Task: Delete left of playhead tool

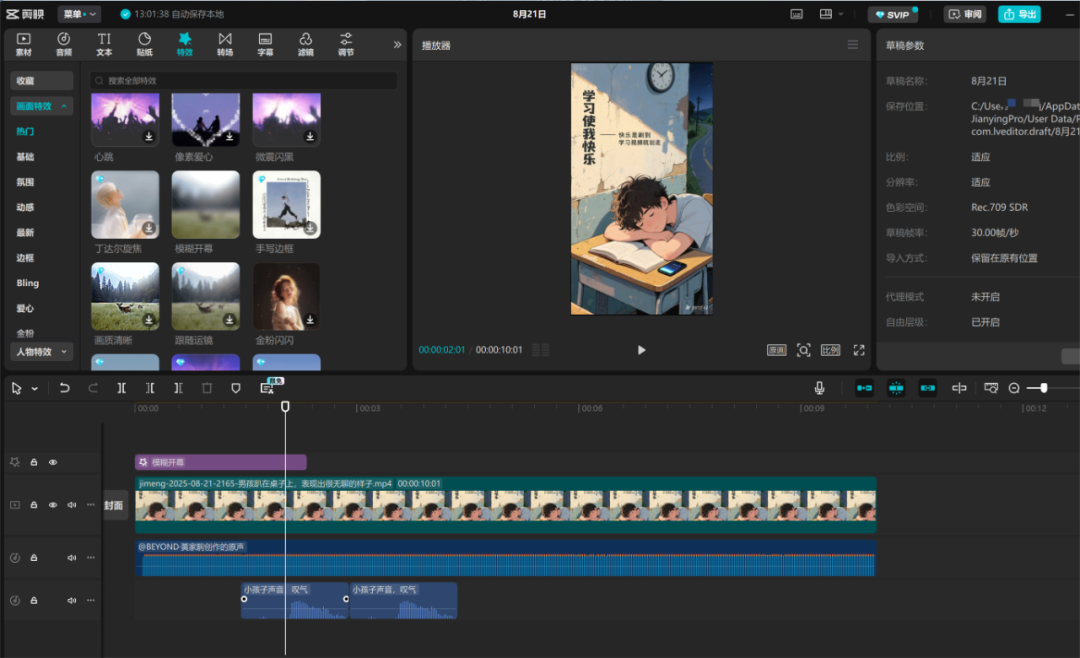Action: [x=149, y=388]
